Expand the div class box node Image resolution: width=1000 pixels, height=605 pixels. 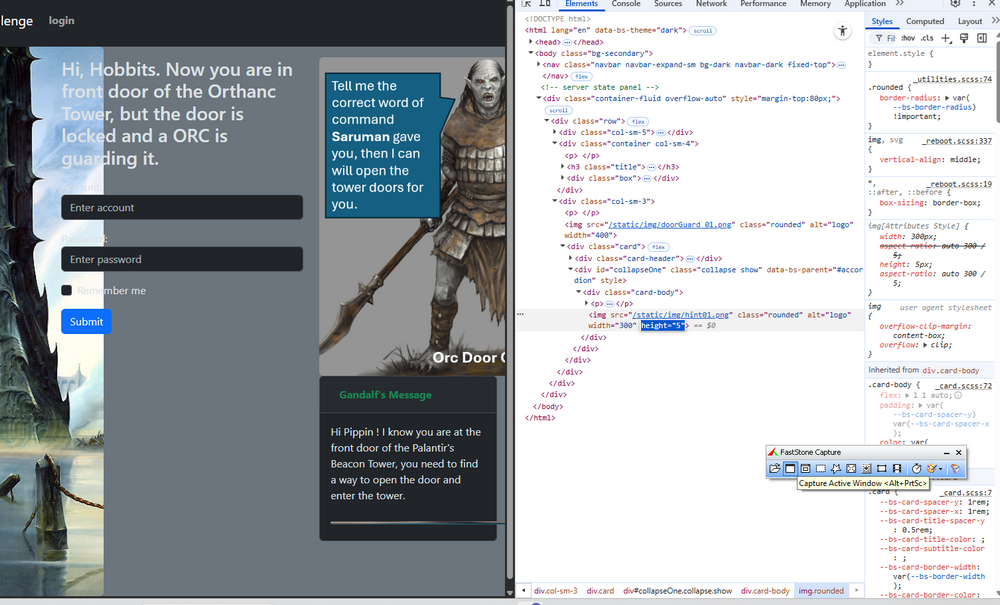(x=562, y=179)
